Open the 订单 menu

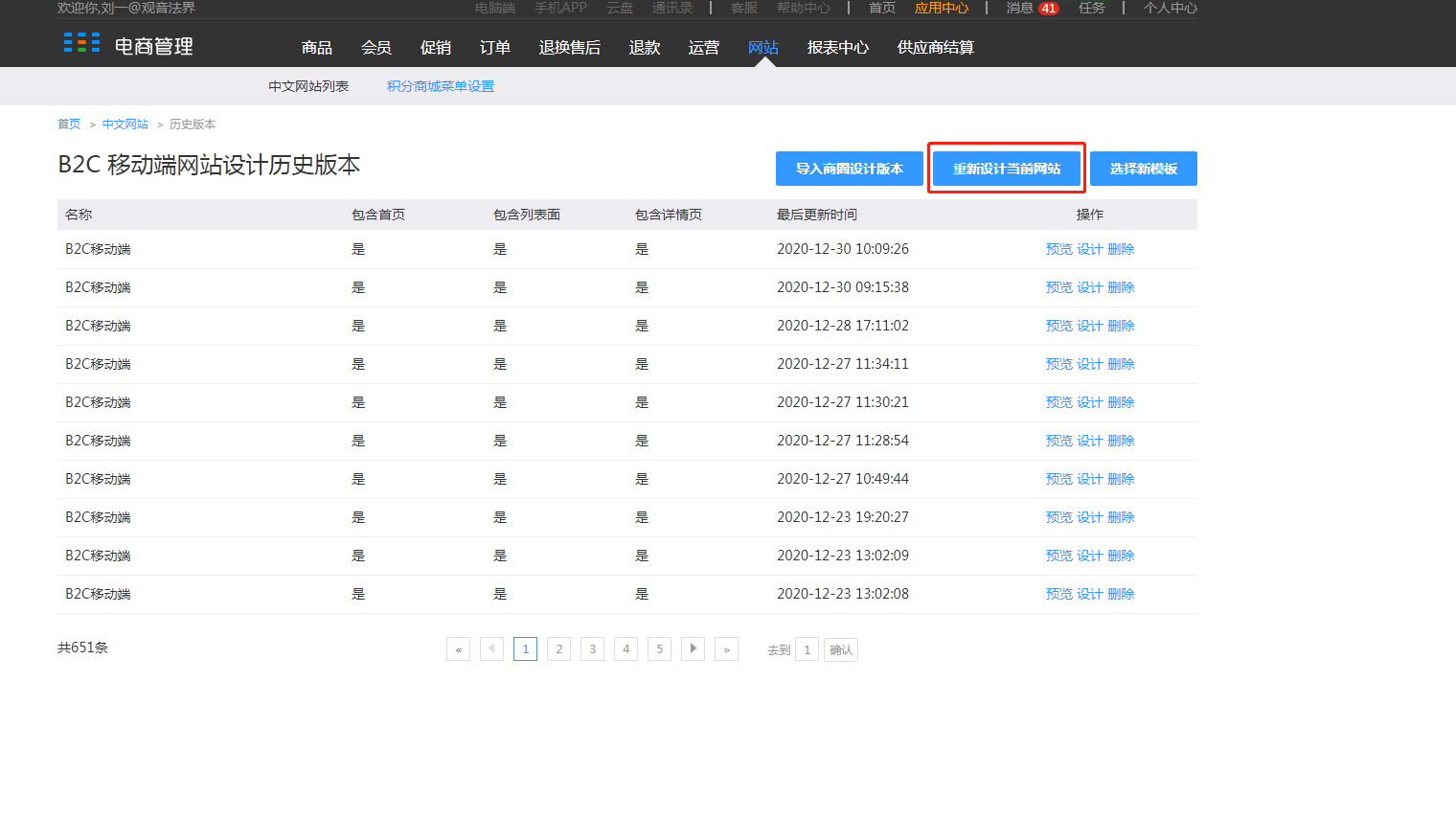click(x=495, y=47)
